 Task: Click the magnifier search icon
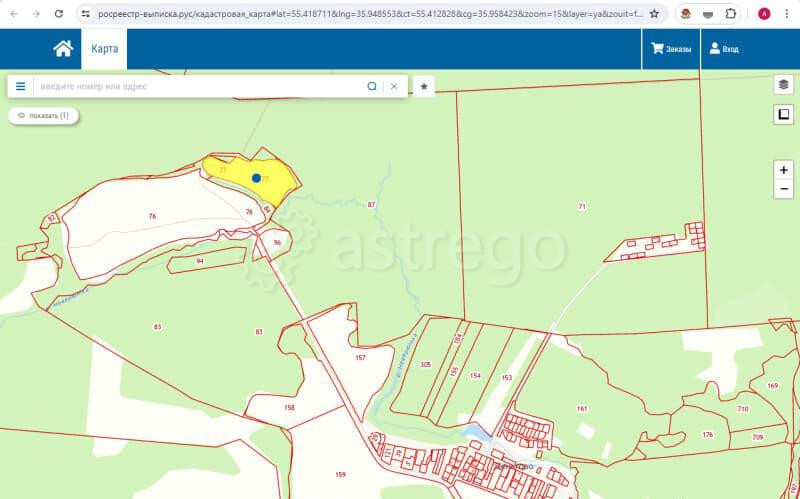point(372,86)
